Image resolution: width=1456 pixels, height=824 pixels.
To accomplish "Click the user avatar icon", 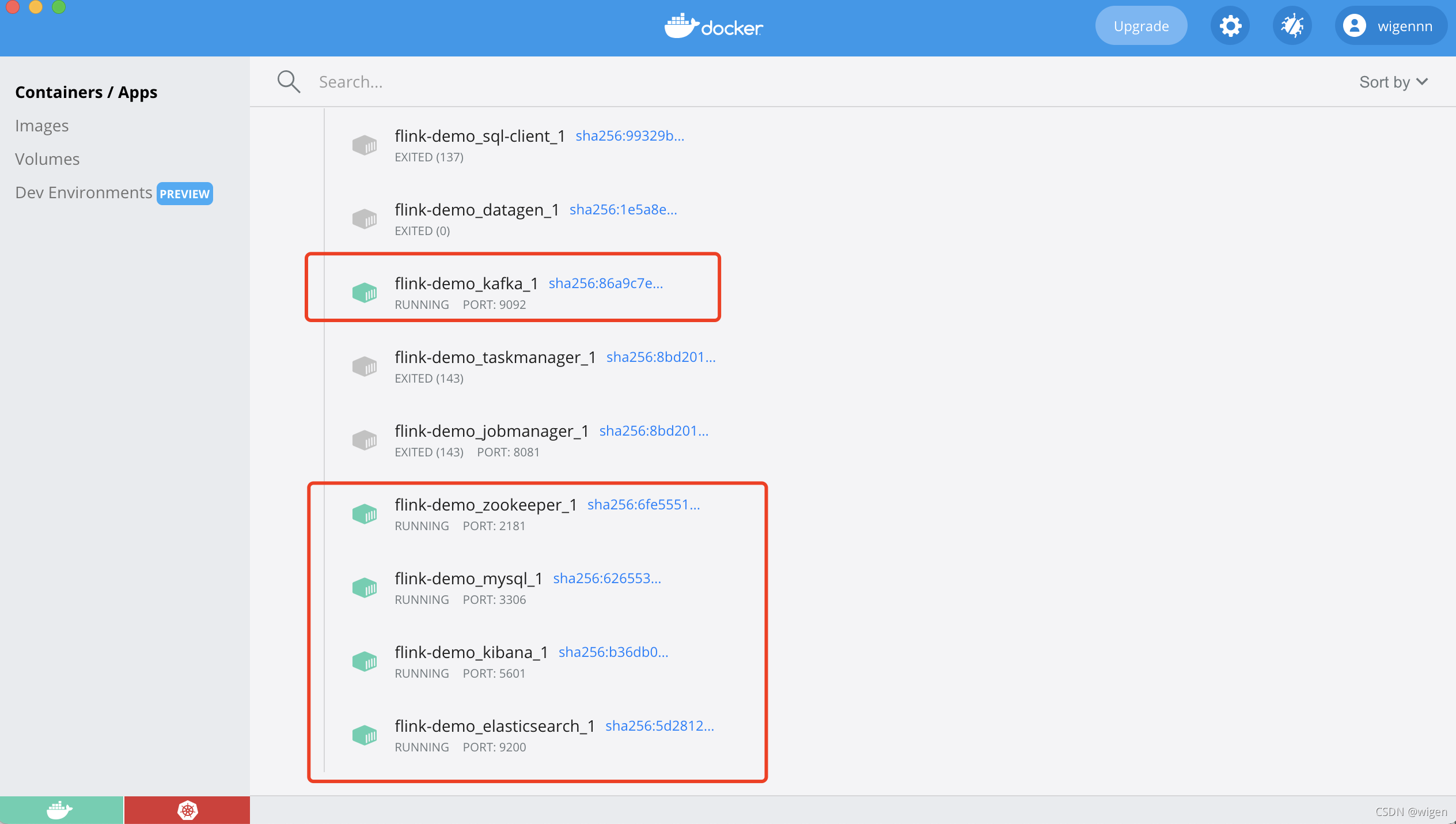I will click(1354, 27).
